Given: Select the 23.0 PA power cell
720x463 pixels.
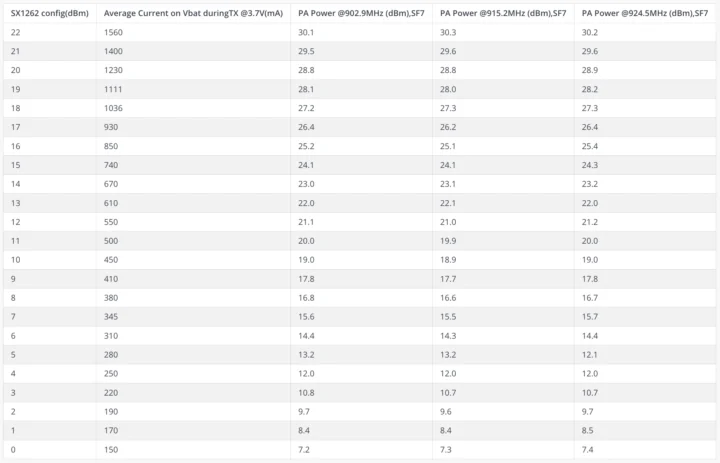Looking at the screenshot, I should 307,184.
